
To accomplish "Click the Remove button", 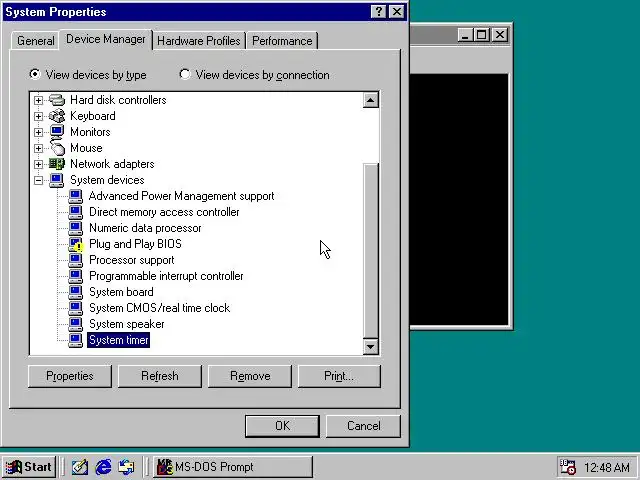I will pyautogui.click(x=250, y=376).
